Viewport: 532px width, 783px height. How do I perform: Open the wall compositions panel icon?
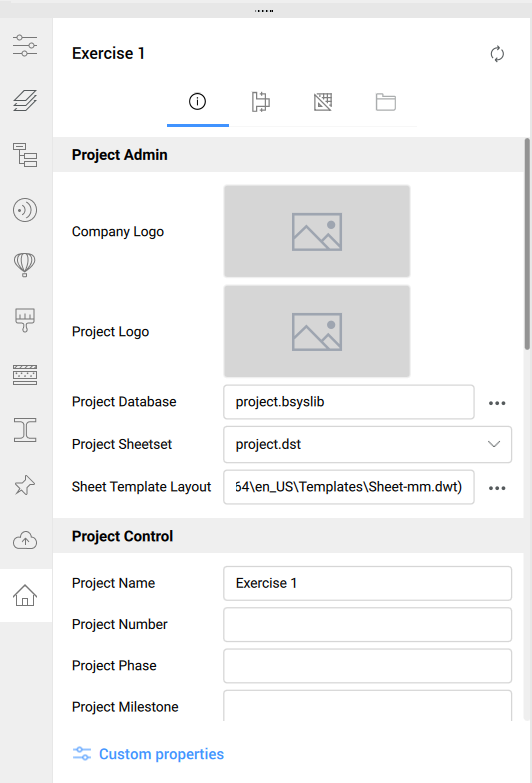tap(25, 375)
